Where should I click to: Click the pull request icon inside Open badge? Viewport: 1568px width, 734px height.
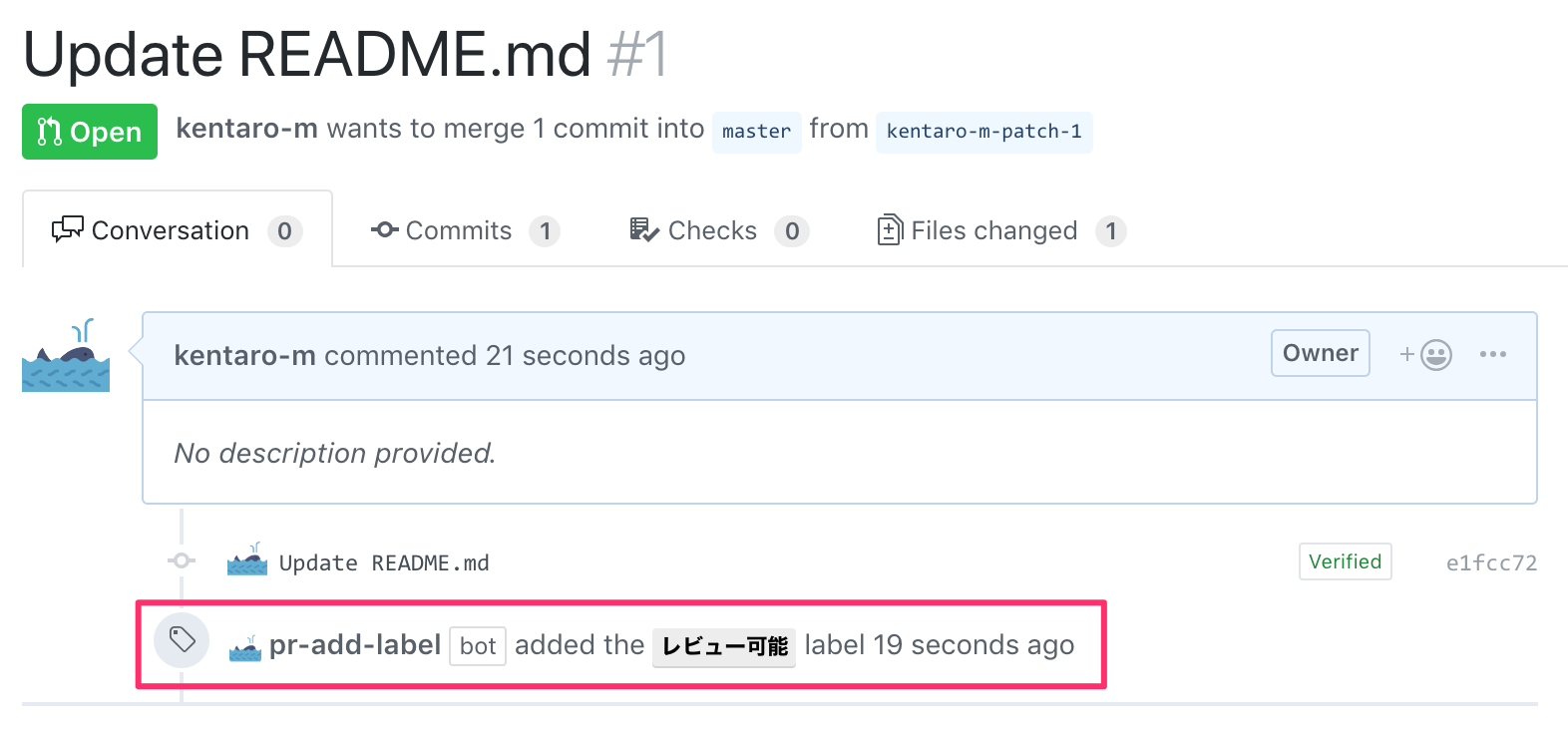click(47, 131)
